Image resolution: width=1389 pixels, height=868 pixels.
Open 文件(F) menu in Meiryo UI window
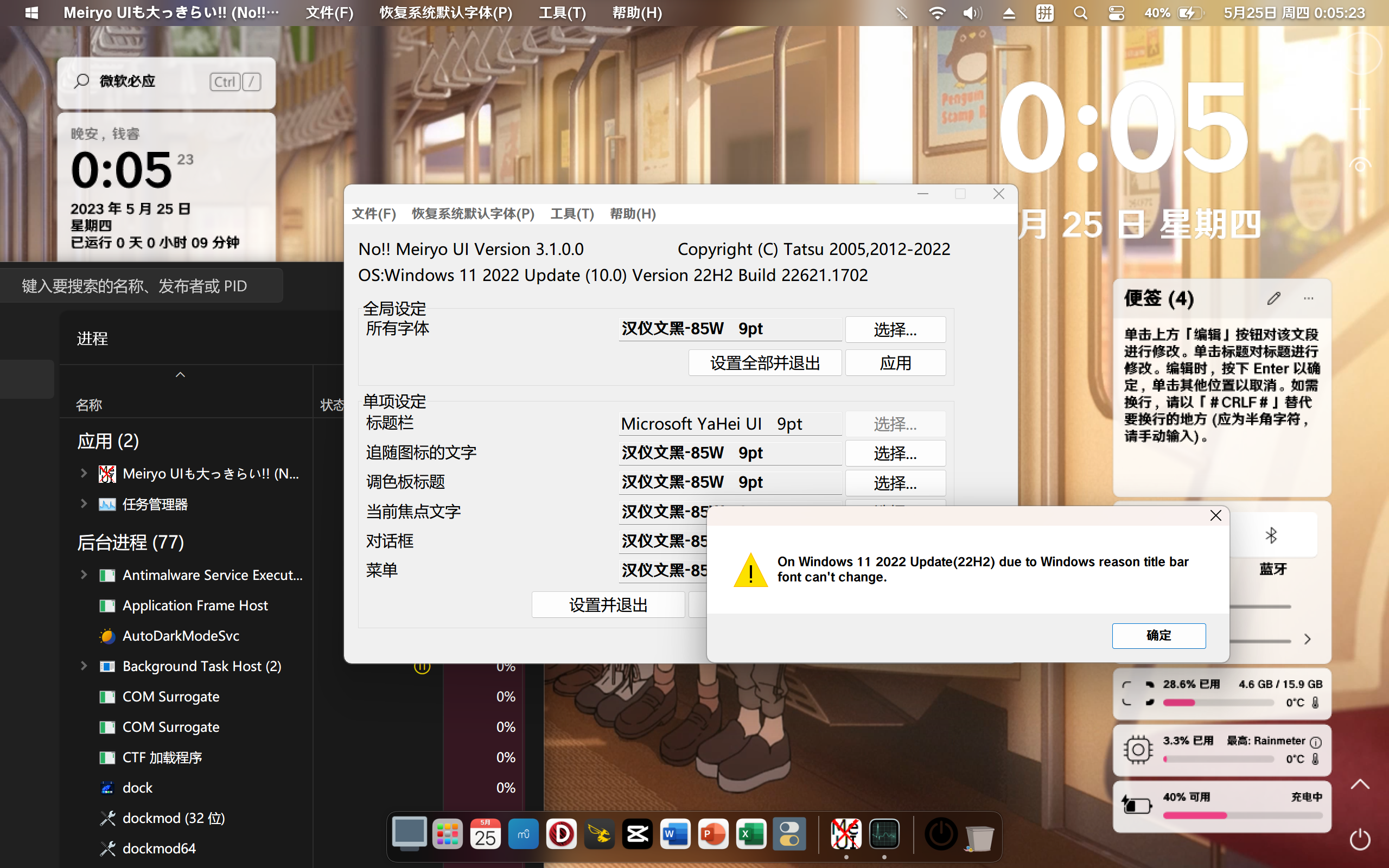[374, 214]
